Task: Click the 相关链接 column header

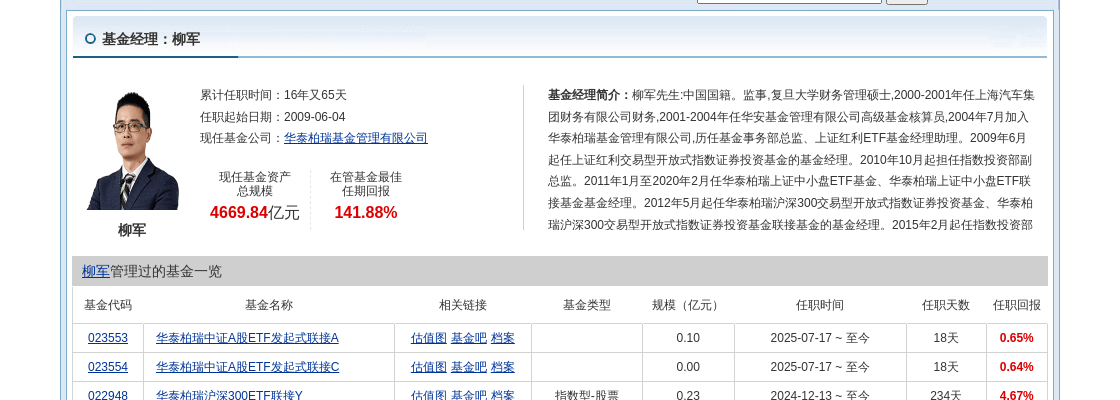Action: tap(463, 305)
